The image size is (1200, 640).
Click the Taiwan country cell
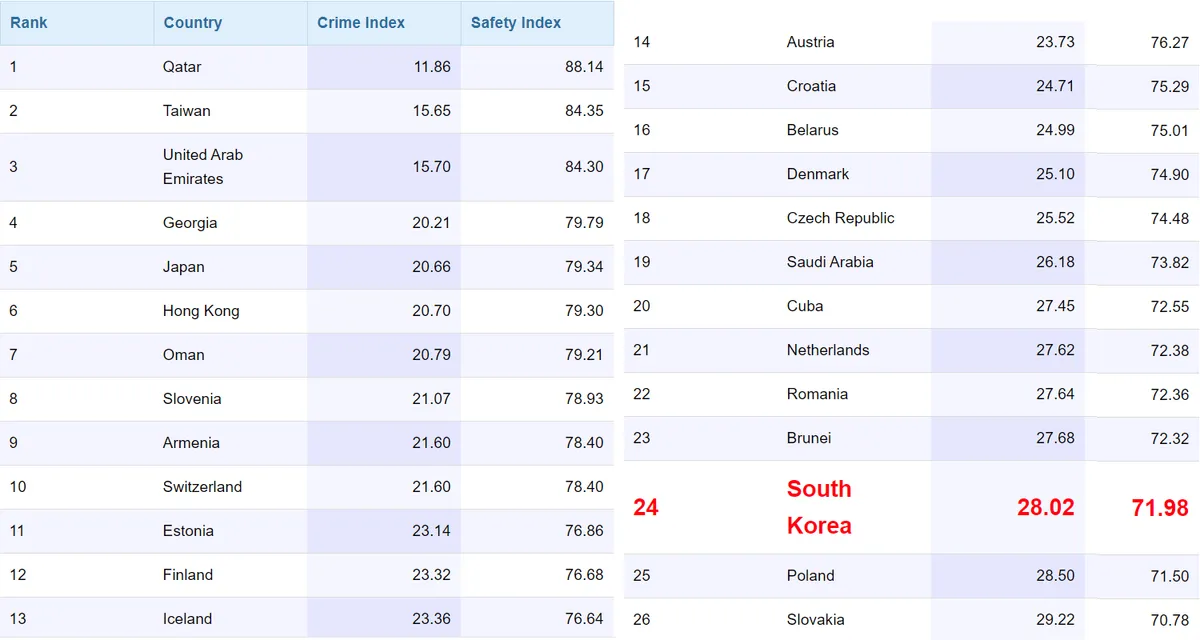(187, 111)
